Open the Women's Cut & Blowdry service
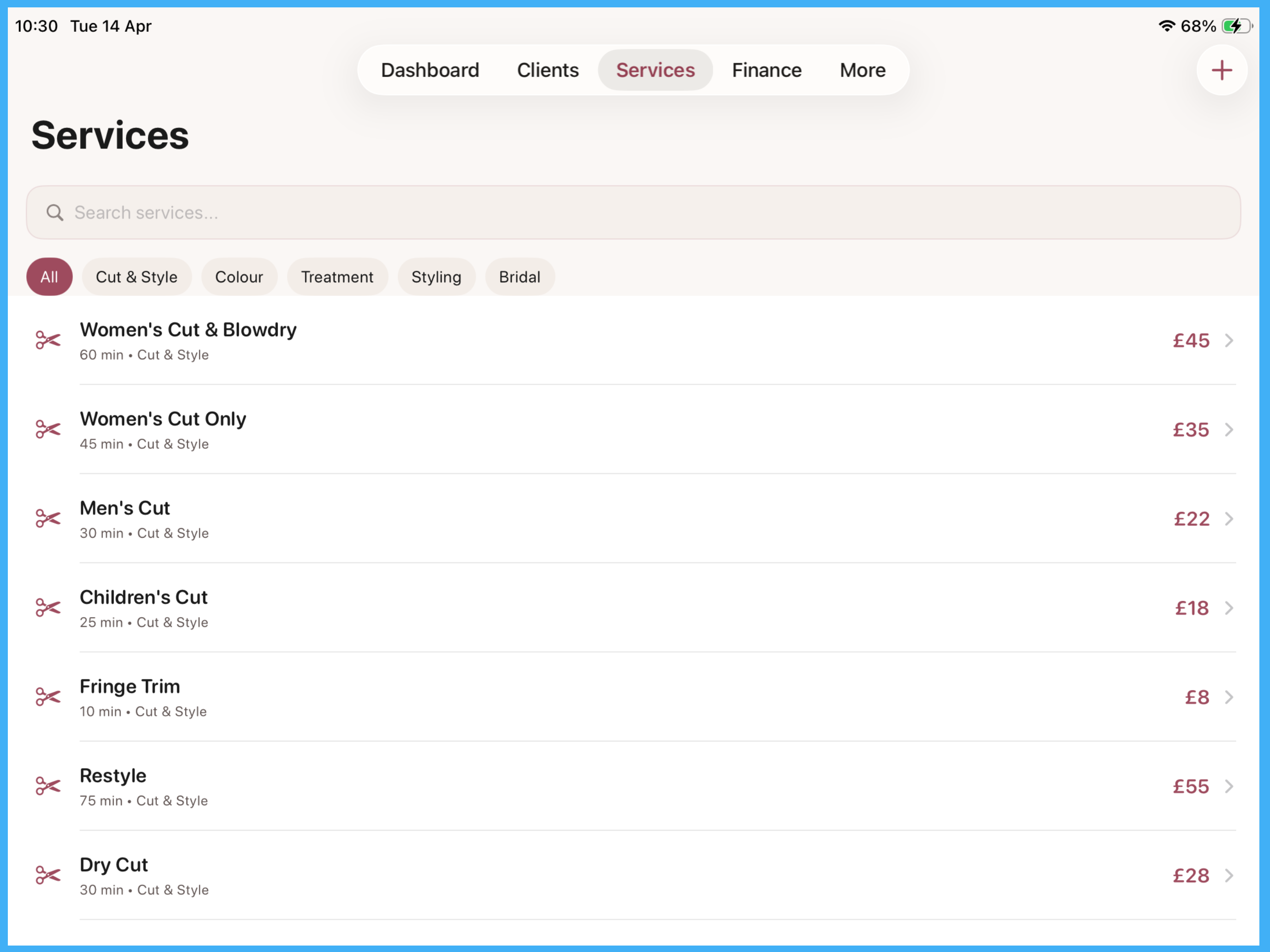 (x=633, y=340)
